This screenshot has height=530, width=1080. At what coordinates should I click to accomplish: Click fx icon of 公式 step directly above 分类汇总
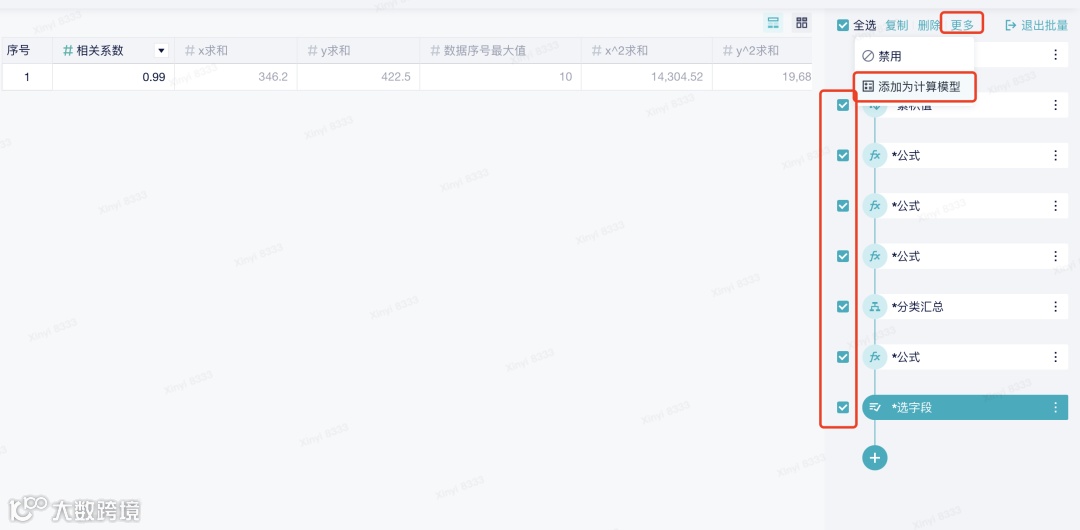(x=875, y=256)
